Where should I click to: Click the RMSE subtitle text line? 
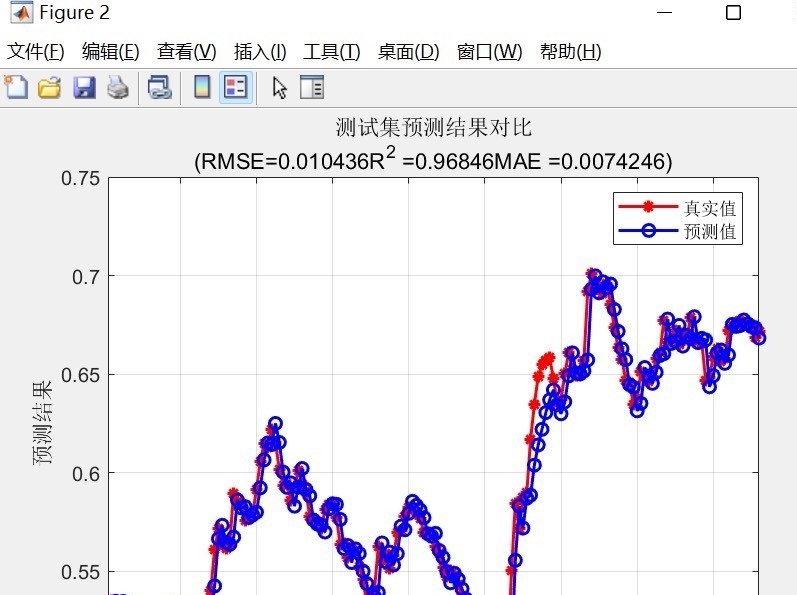(x=433, y=161)
